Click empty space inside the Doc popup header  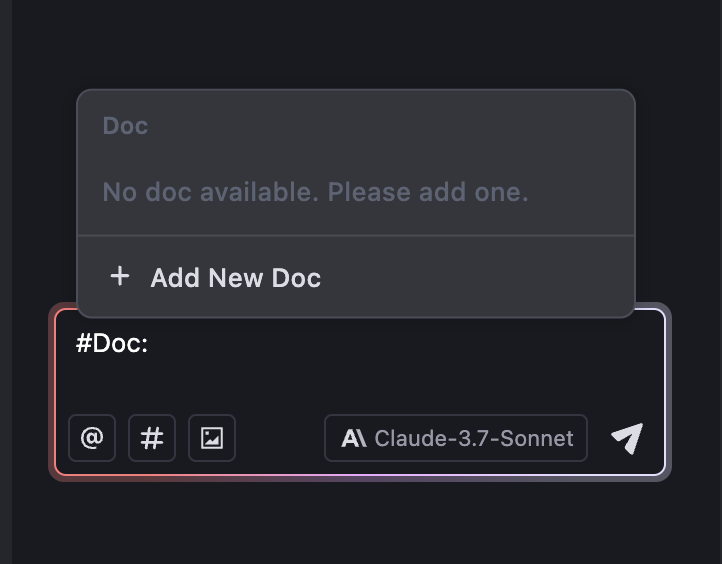(391, 126)
